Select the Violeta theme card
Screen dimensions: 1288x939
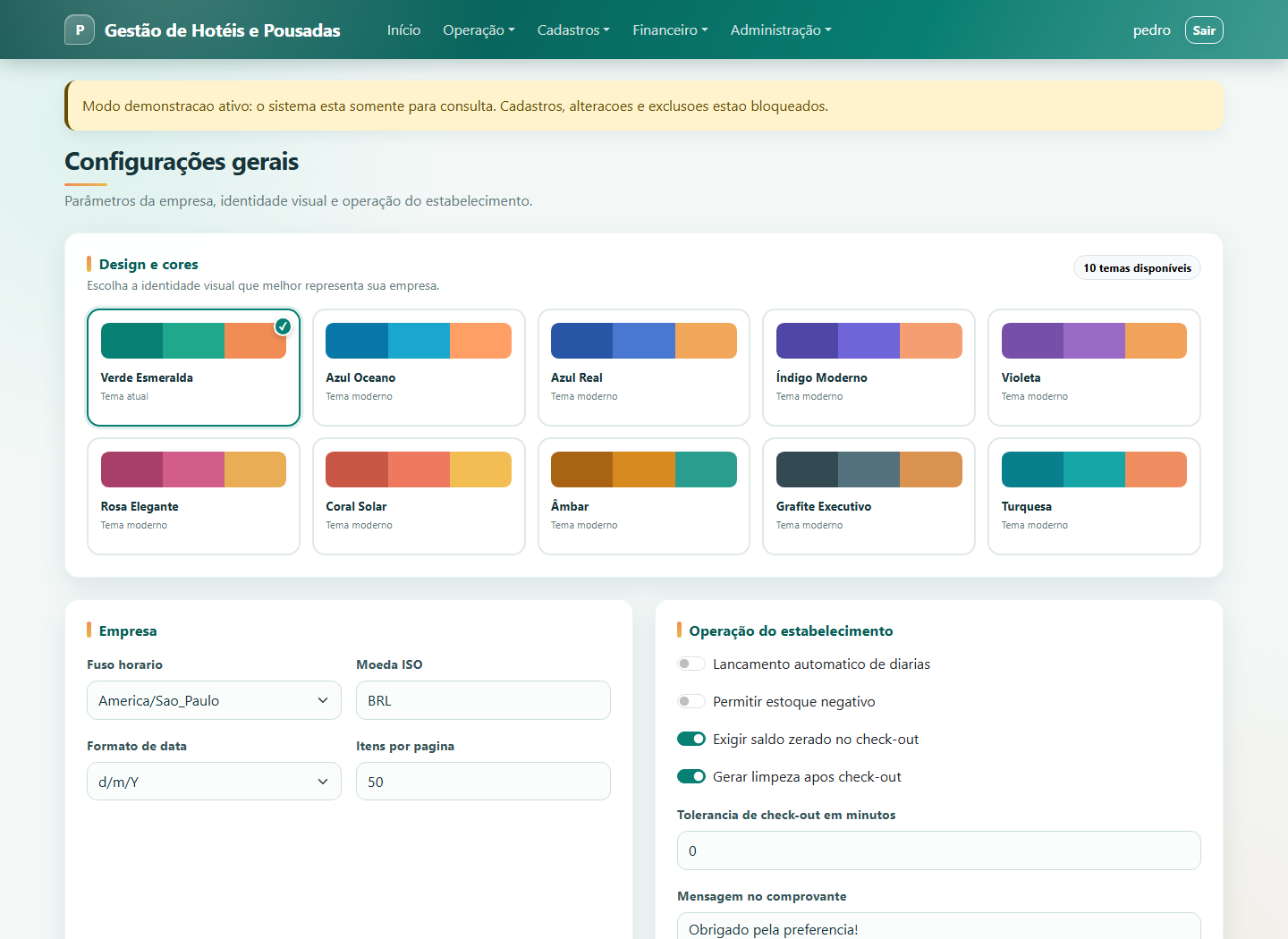pyautogui.click(x=1094, y=368)
